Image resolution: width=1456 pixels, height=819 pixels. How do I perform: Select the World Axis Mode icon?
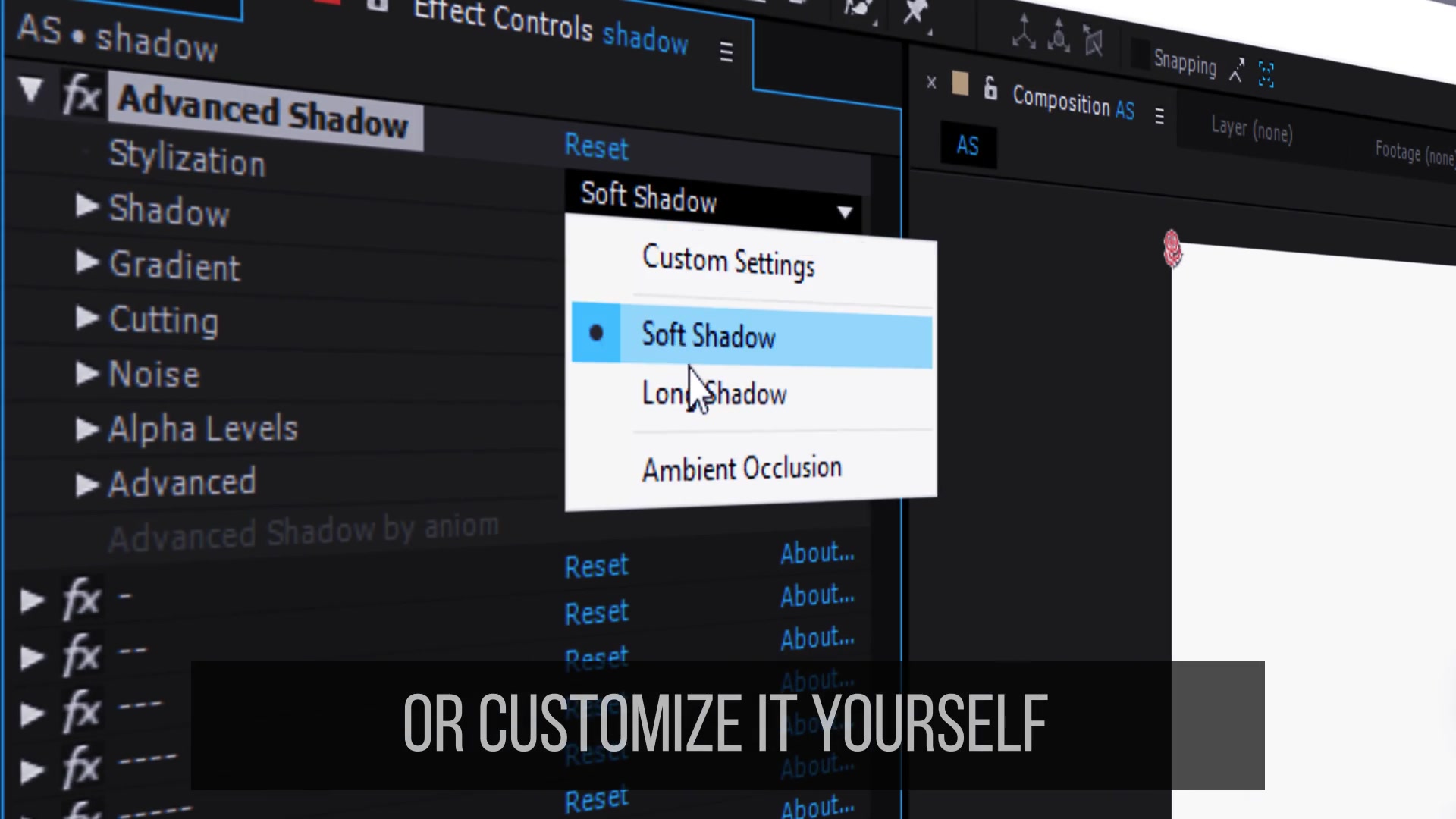click(x=1059, y=36)
